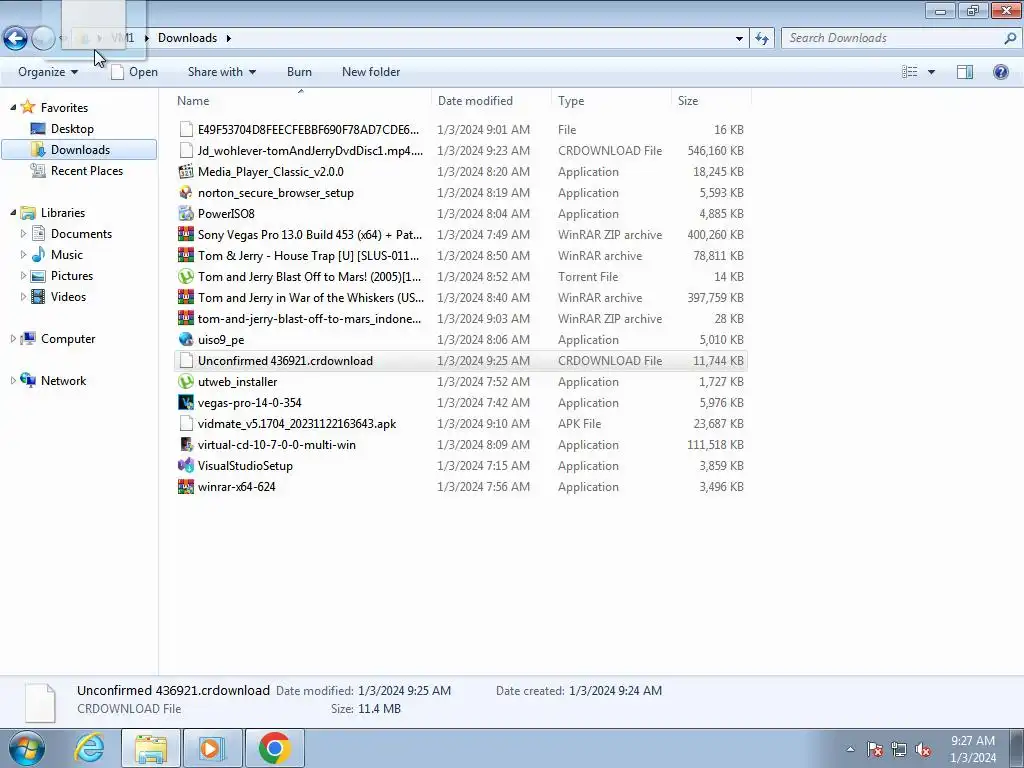
Task: Select the Media_Player_Classic_v2.0.0 icon
Action: pos(186,172)
